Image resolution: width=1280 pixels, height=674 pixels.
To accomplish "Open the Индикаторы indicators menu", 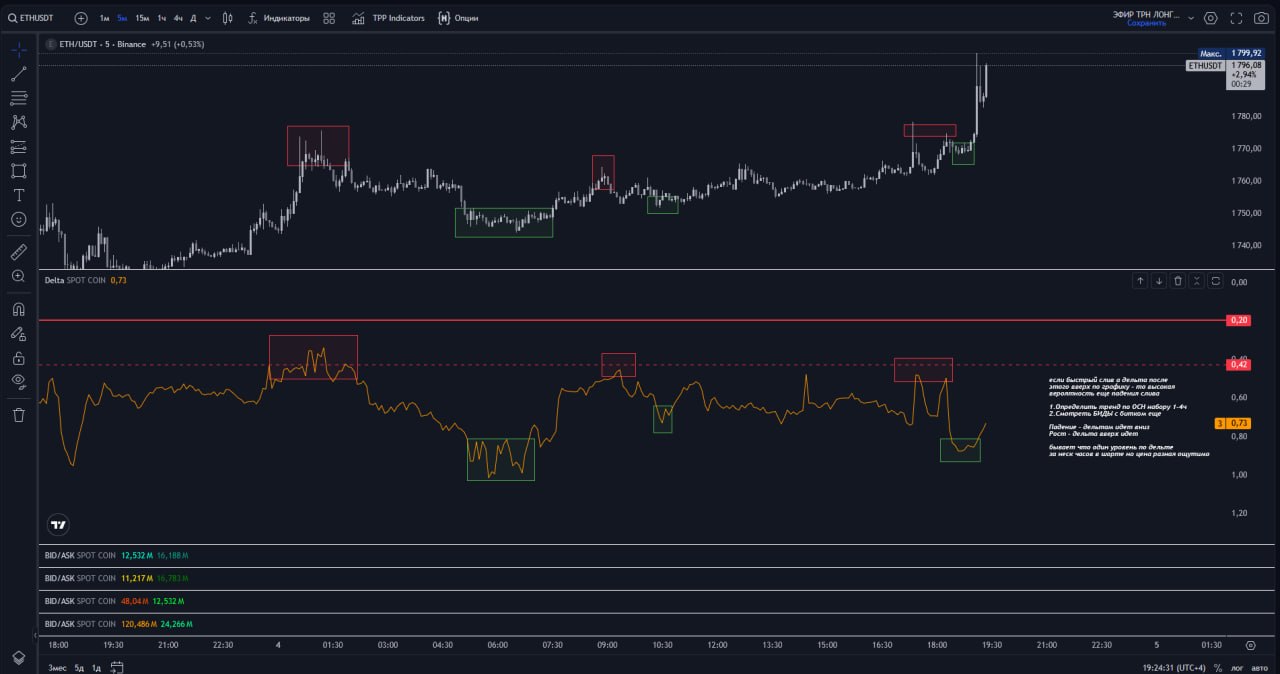I will [x=278, y=18].
